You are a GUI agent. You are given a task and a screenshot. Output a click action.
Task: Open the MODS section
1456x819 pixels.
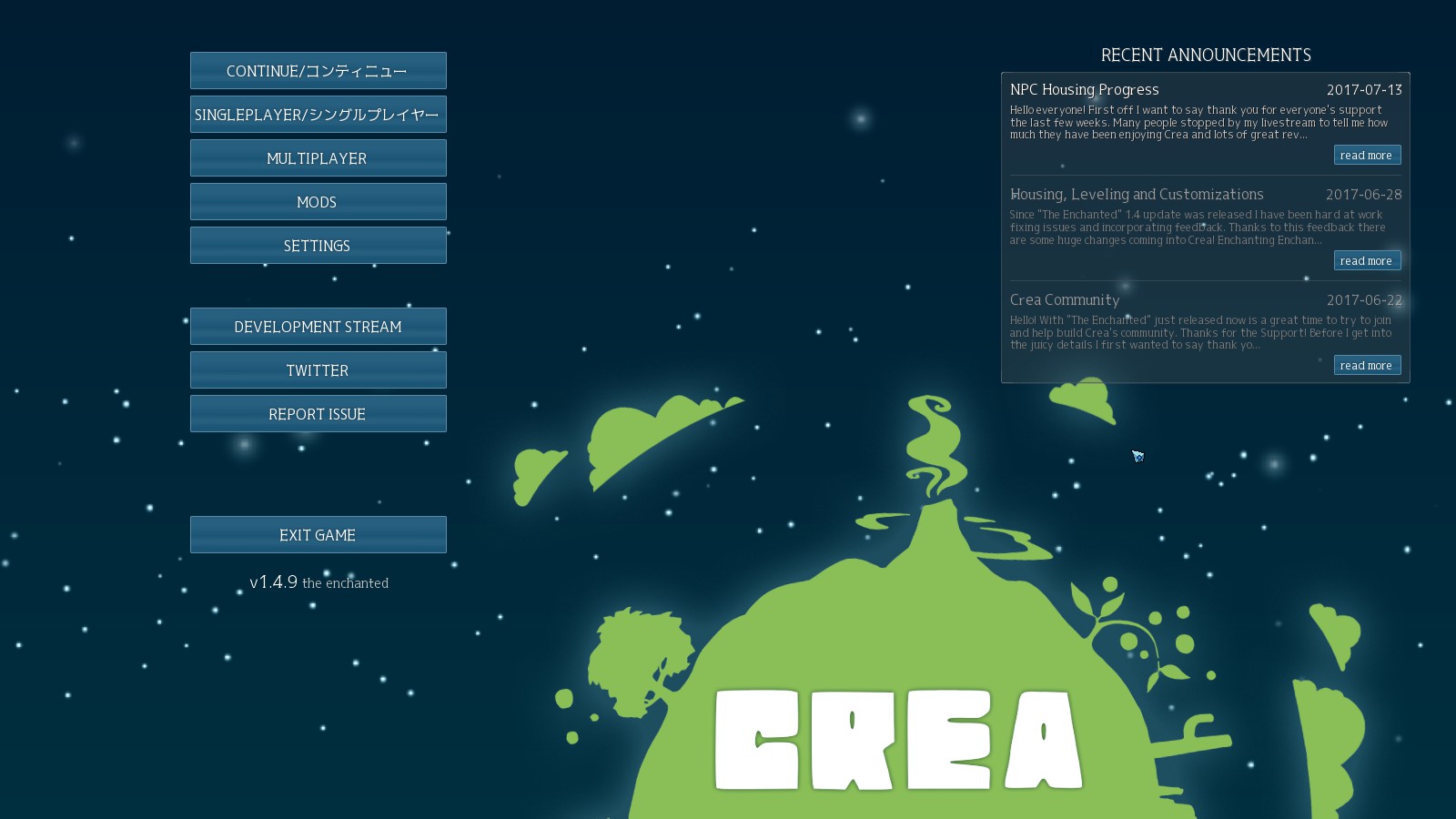(318, 201)
